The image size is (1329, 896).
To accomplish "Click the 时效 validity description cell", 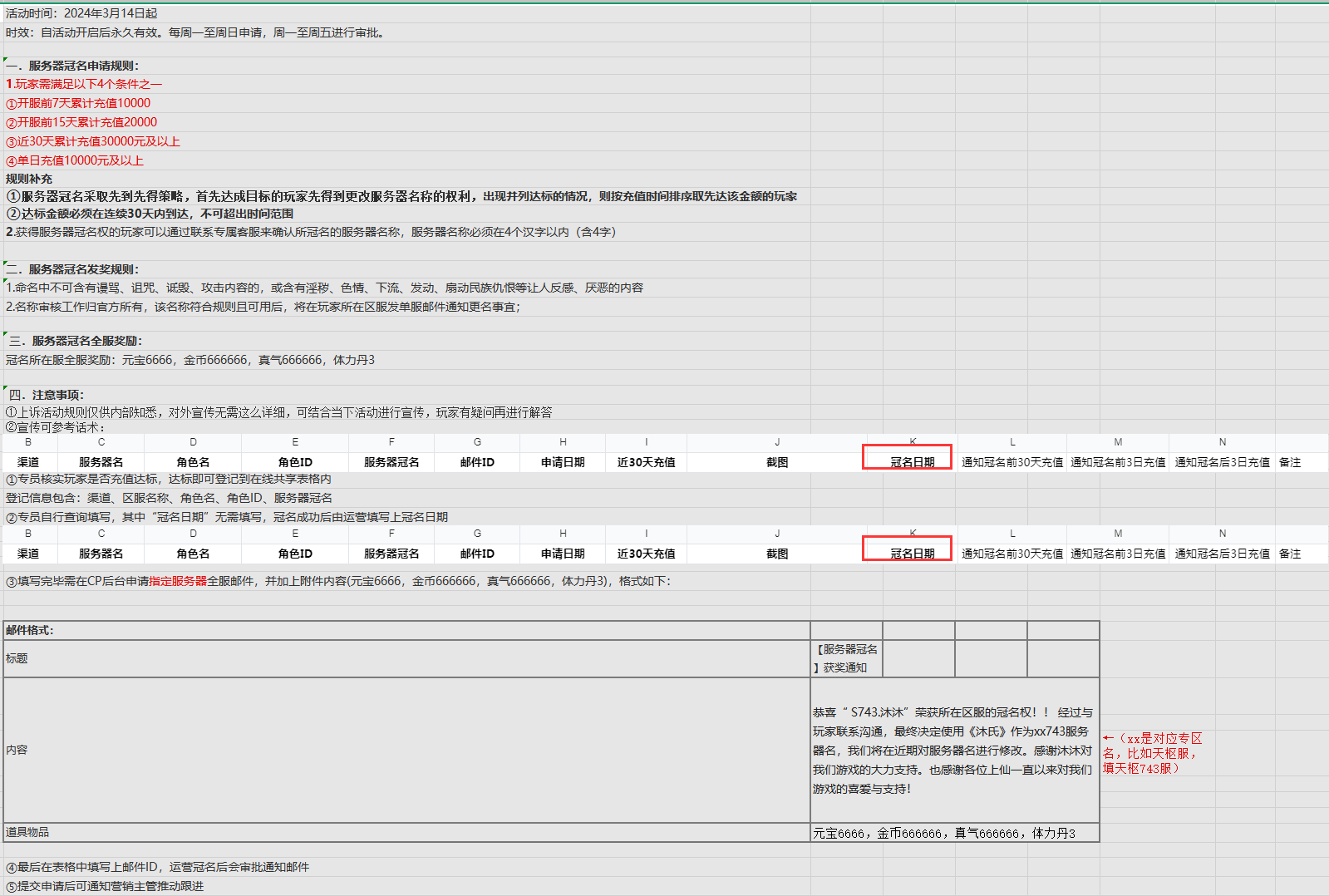I will pyautogui.click(x=195, y=32).
